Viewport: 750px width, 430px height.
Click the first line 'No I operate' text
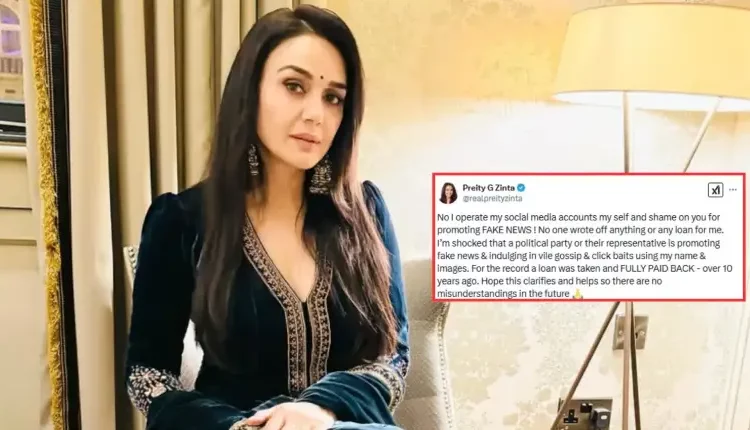click(x=460, y=217)
